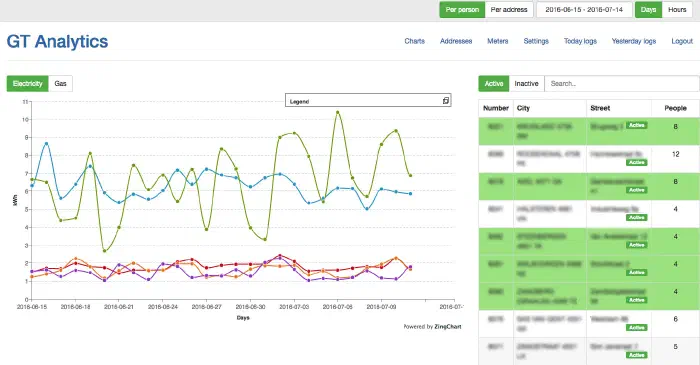The image size is (700, 365).
Task: Select the address row with 6 people
Action: pos(589,324)
